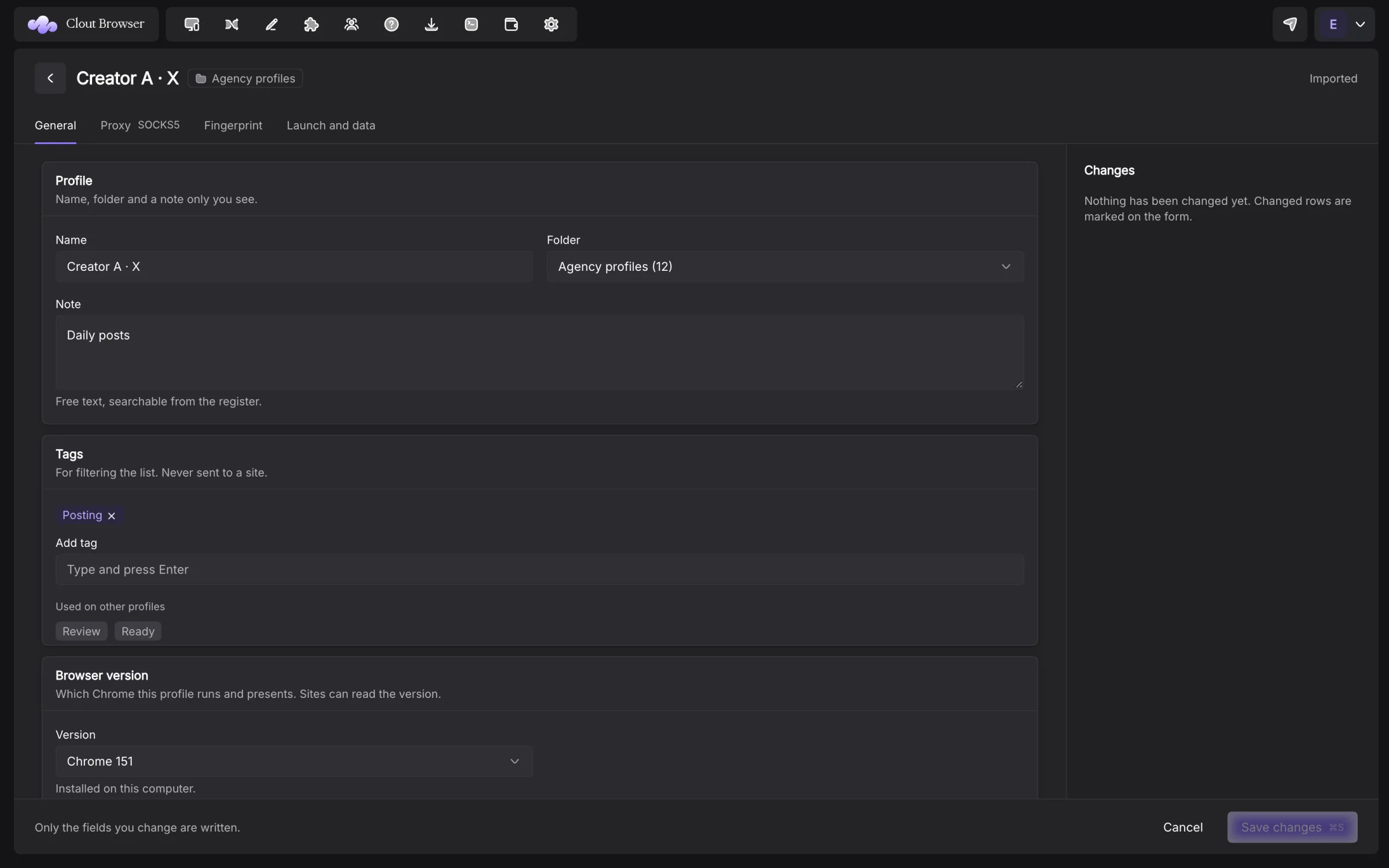Open the Launch and data tab
The height and width of the screenshot is (868, 1389).
coord(331,126)
